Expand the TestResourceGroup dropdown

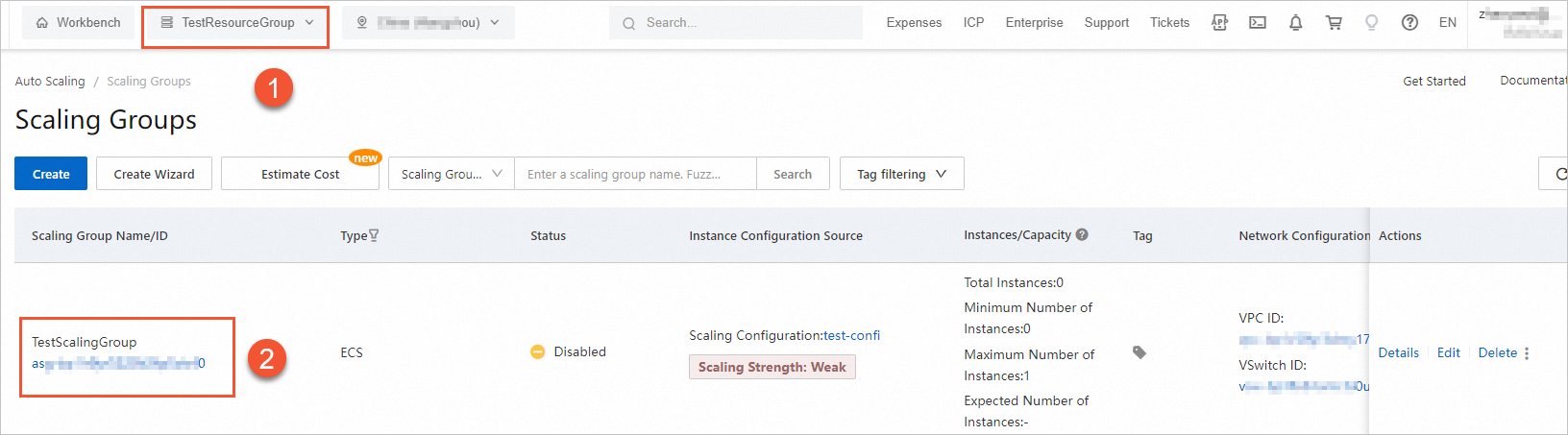tap(236, 23)
